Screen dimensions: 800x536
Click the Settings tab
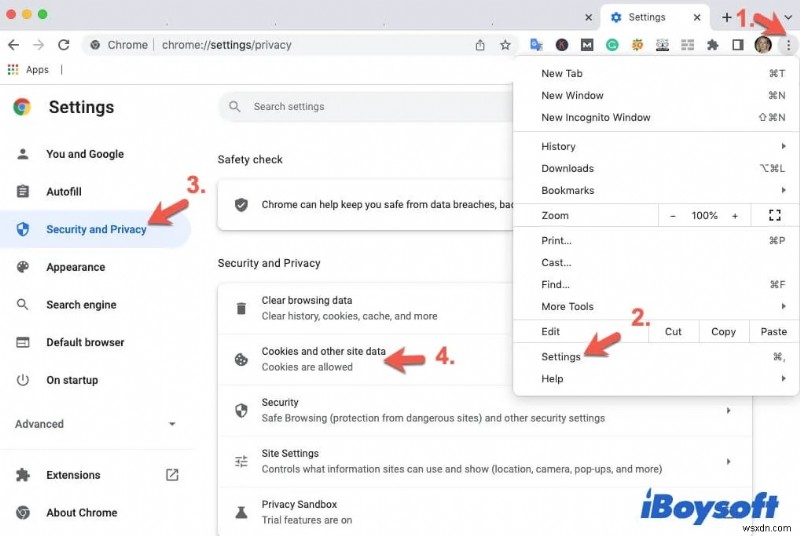tap(655, 17)
